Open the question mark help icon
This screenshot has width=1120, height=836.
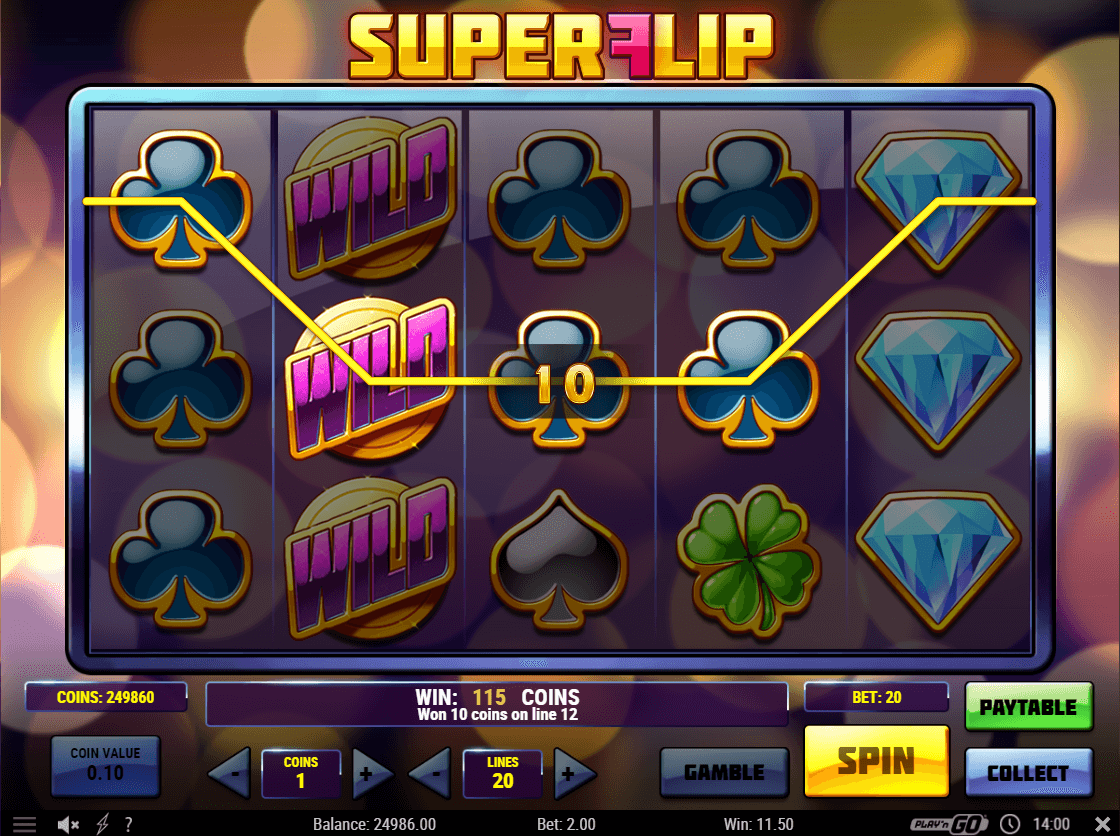pyautogui.click(x=129, y=825)
